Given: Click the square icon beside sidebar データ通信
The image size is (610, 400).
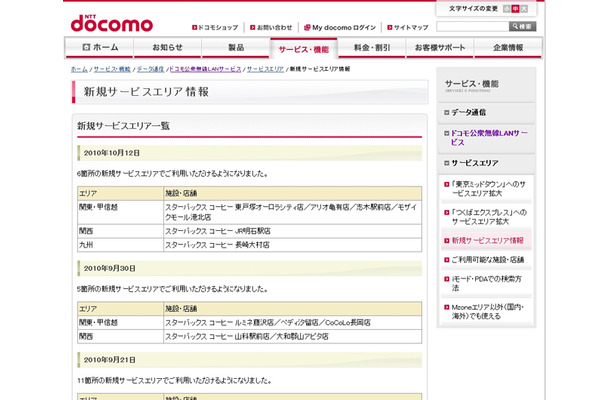Looking at the screenshot, I should click(447, 112).
